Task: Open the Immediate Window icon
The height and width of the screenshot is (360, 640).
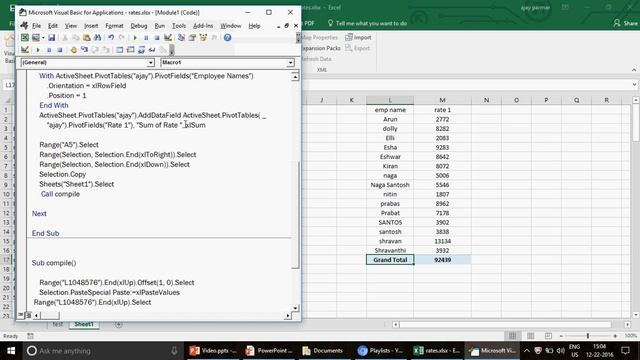Action: click(x=131, y=50)
